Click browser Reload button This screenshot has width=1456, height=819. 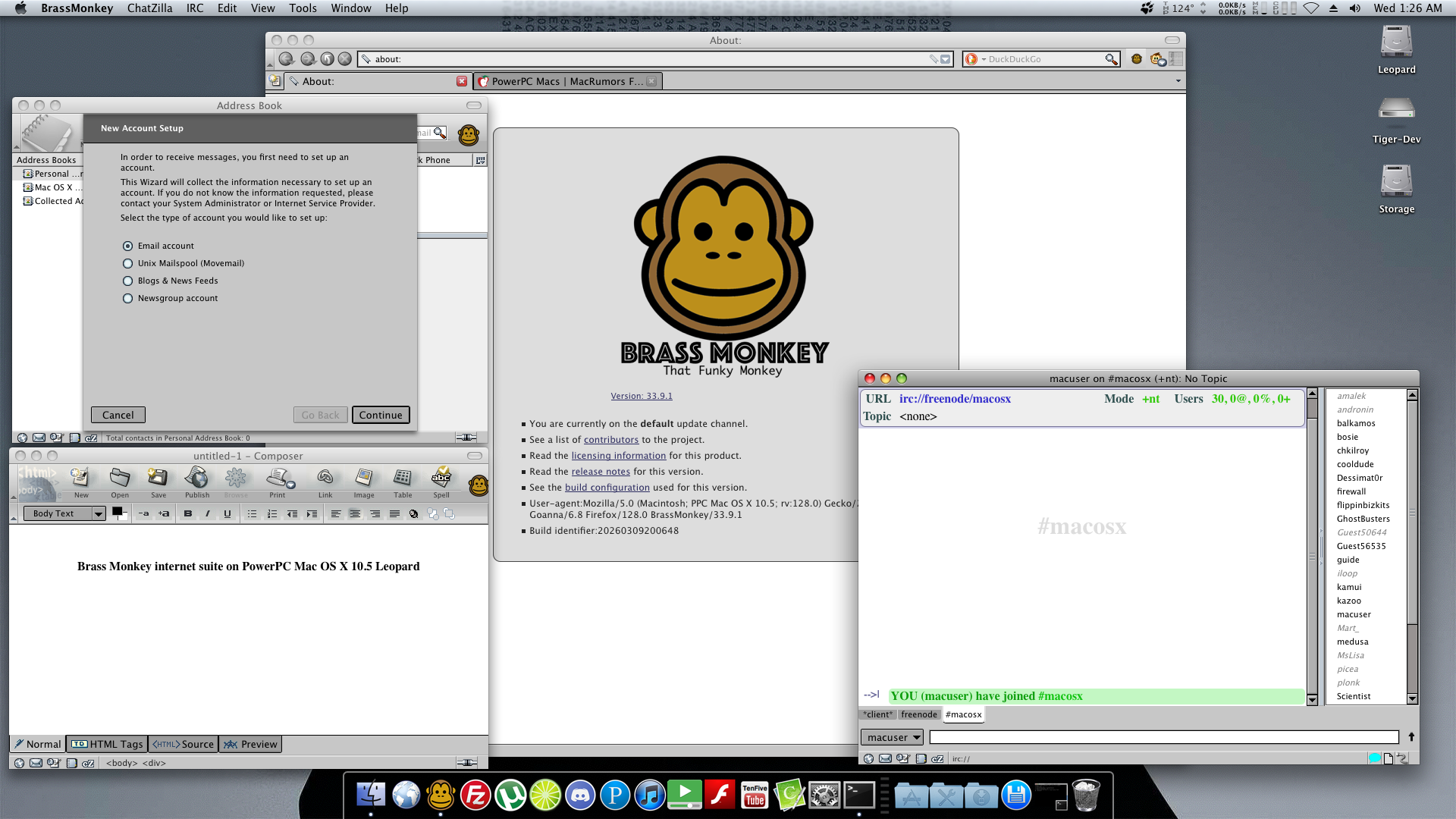click(x=327, y=59)
